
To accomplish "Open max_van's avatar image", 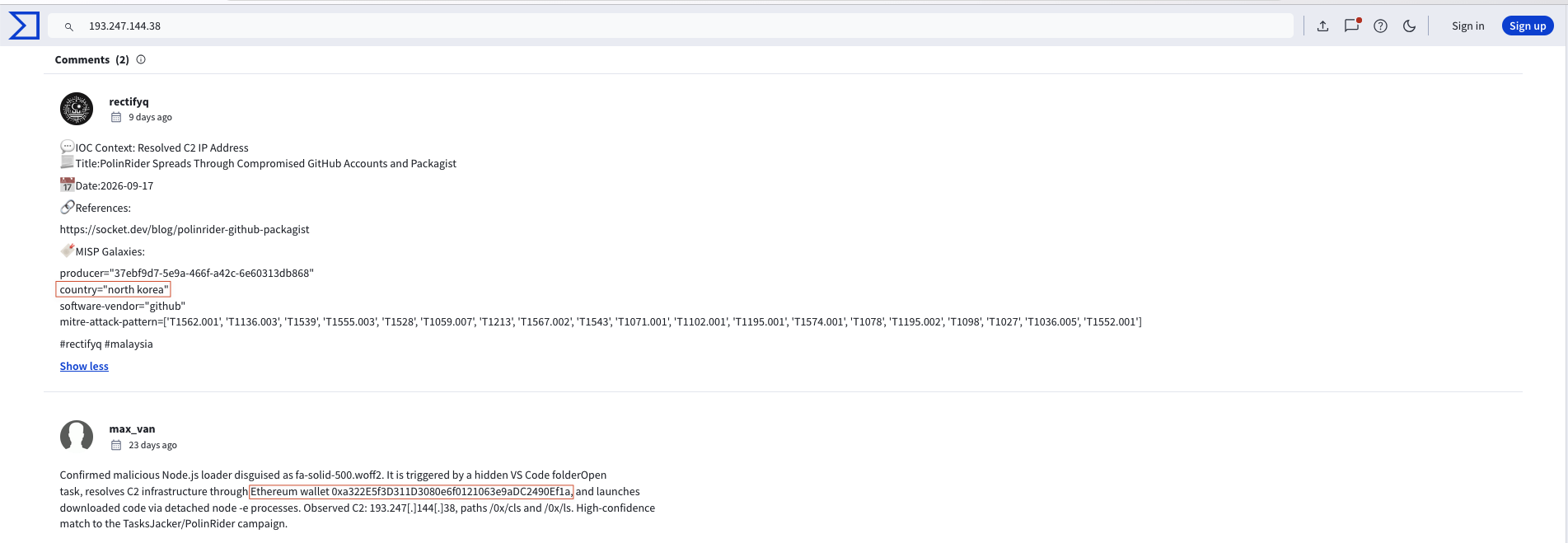I will pyautogui.click(x=77, y=436).
